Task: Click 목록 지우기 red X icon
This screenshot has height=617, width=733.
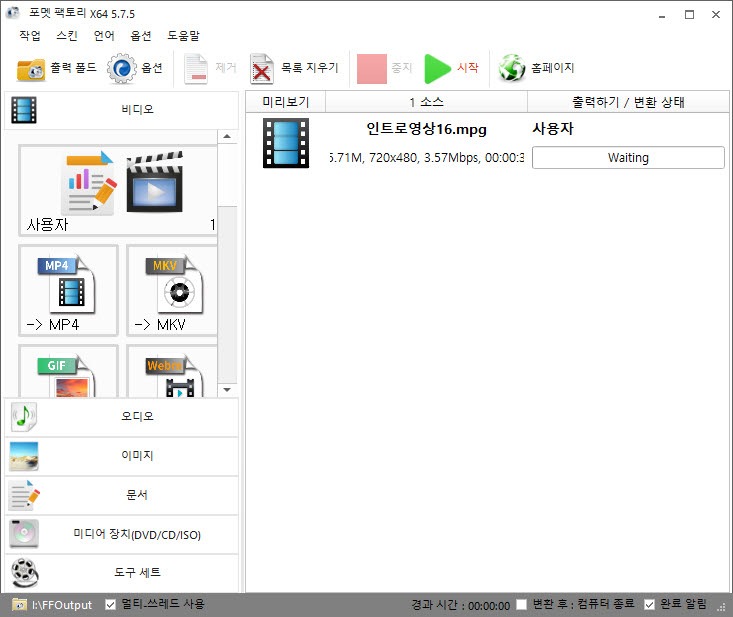Action: point(262,69)
